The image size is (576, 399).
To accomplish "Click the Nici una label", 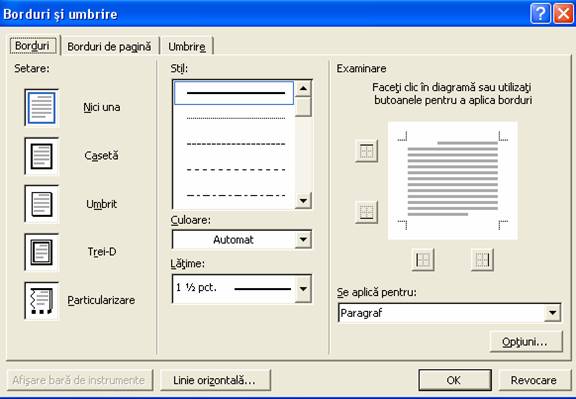I will pos(102,108).
